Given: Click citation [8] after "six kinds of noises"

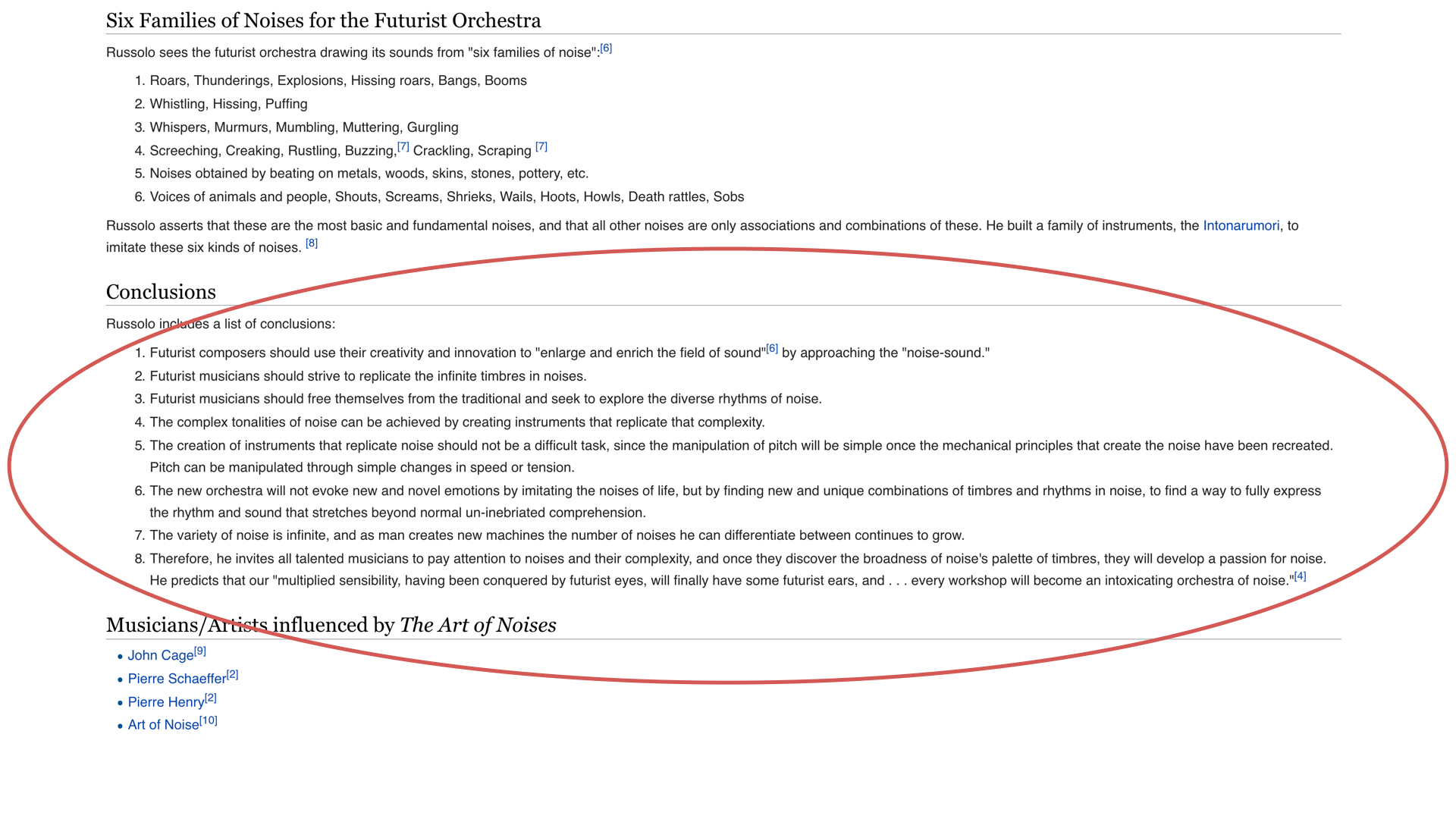Looking at the screenshot, I should click(312, 243).
